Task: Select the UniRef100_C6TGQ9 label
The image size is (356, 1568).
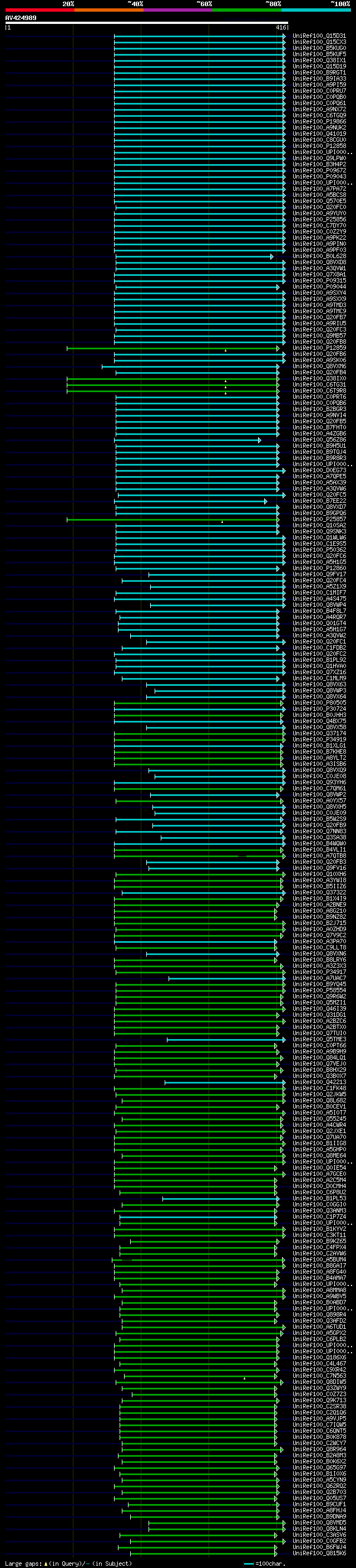Action: pos(319,115)
